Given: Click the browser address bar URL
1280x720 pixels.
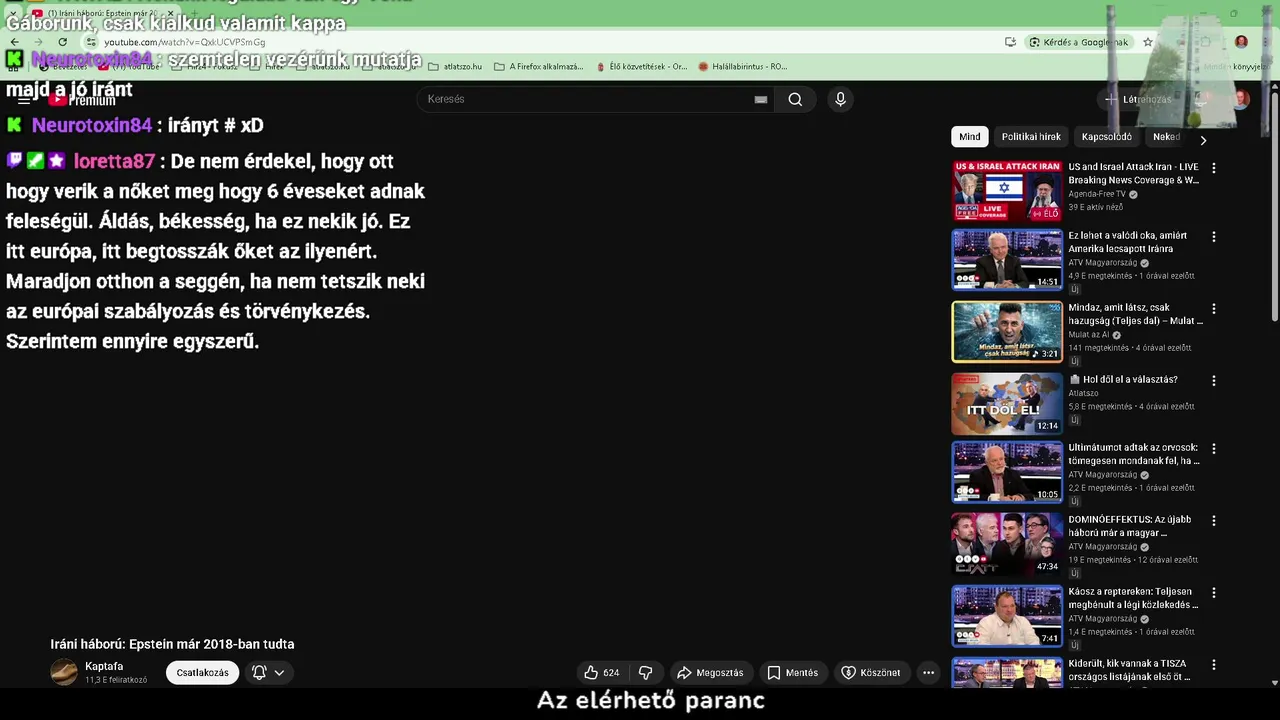Looking at the screenshot, I should pyautogui.click(x=185, y=42).
